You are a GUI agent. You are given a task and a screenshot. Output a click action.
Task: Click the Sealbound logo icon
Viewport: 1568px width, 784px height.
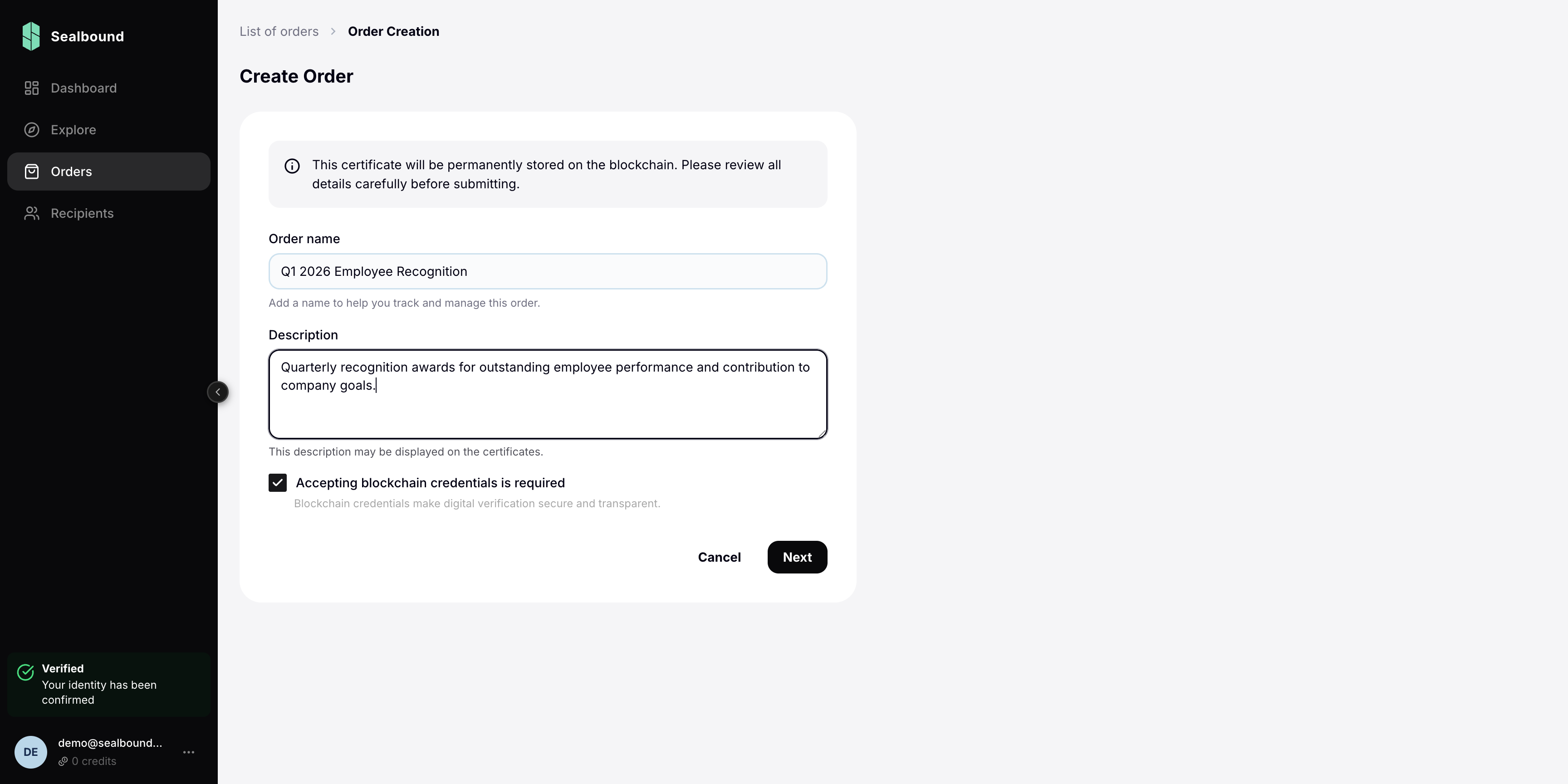click(x=31, y=36)
